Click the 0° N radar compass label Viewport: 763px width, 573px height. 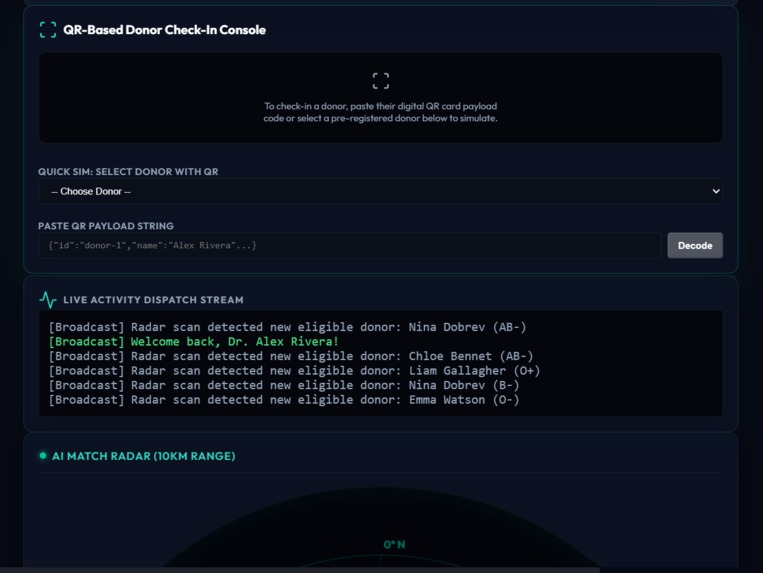[x=394, y=544]
